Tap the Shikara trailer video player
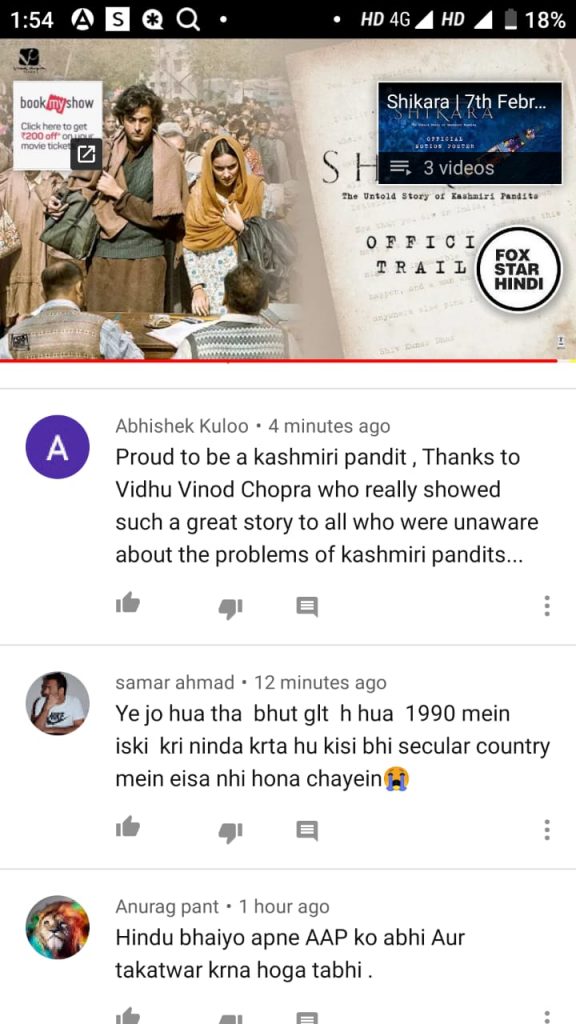The width and height of the screenshot is (576, 1024). (288, 199)
